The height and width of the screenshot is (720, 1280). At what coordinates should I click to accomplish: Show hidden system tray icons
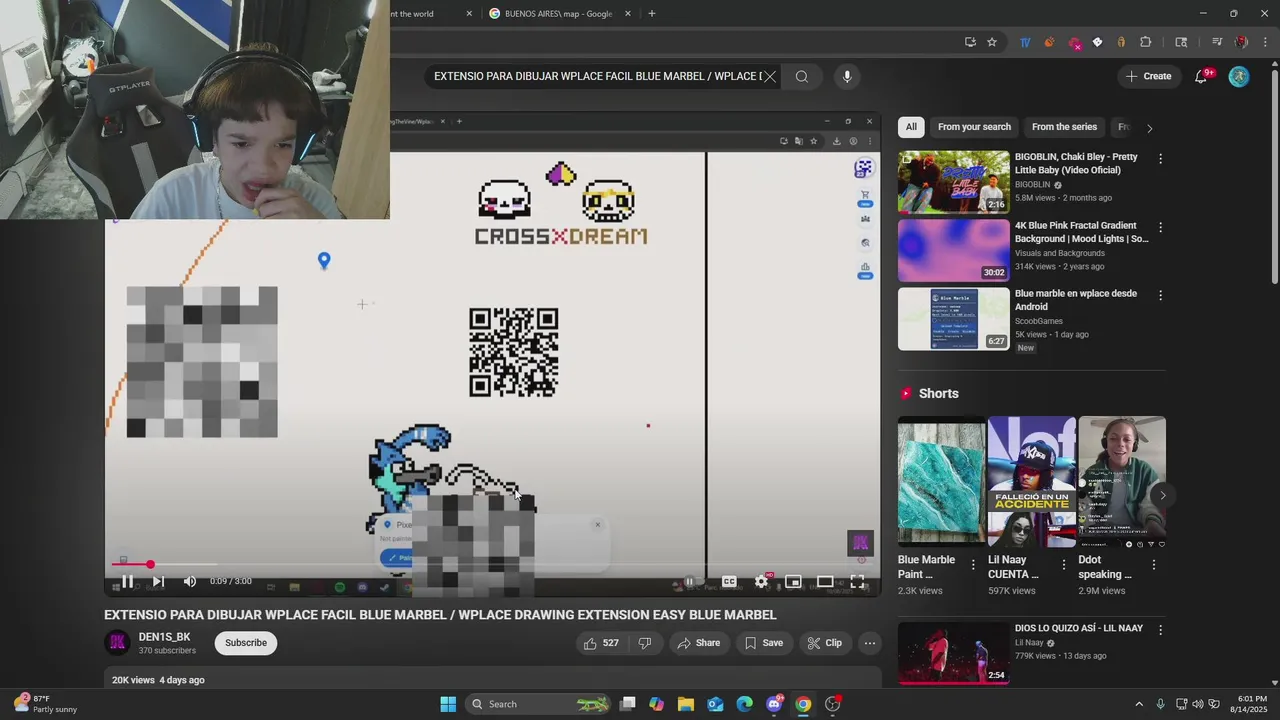(x=1139, y=704)
